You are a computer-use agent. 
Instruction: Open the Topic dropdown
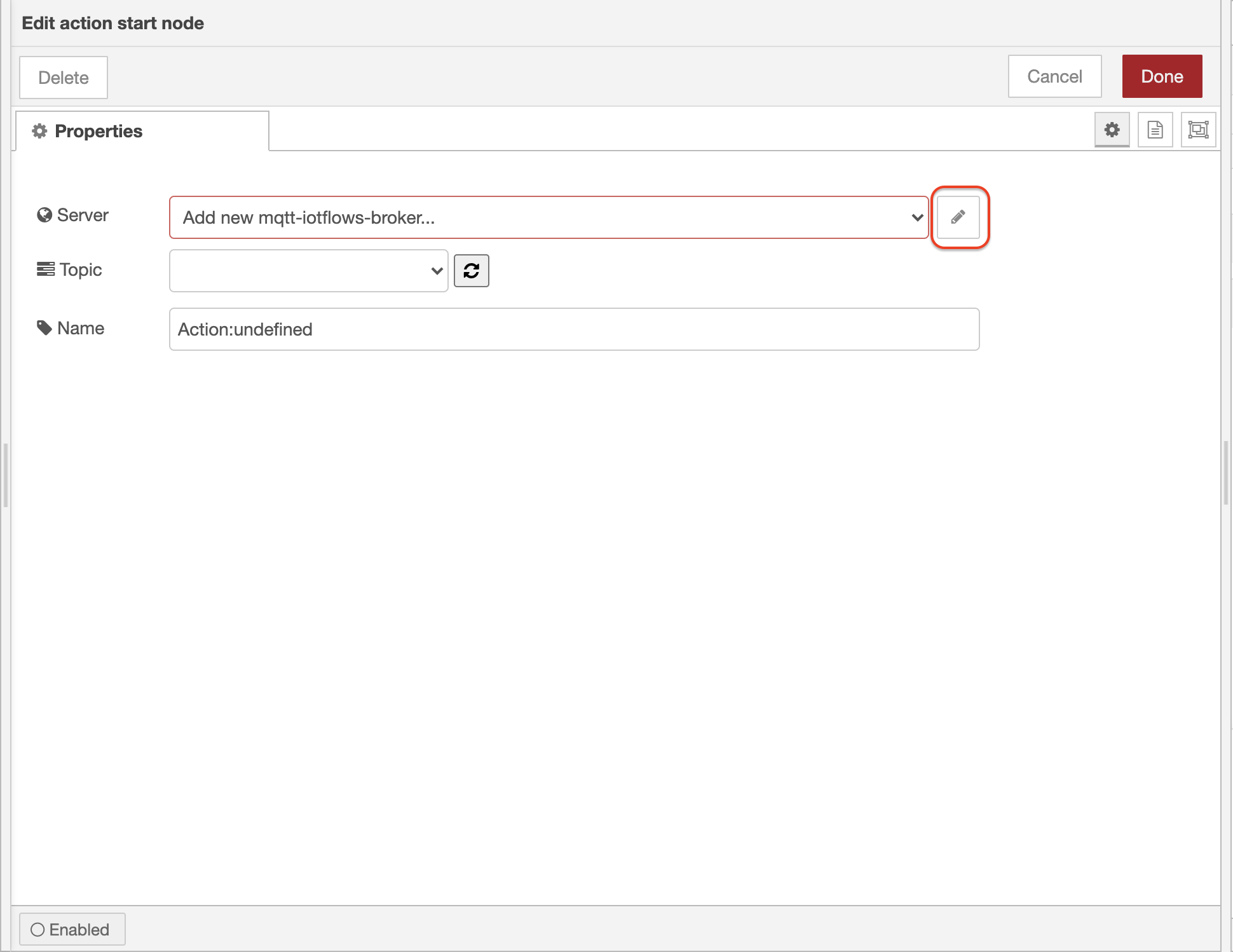[308, 271]
